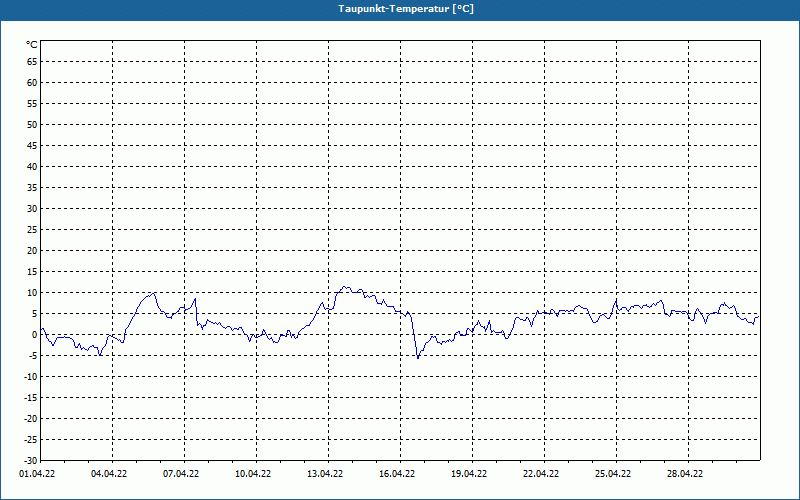This screenshot has height=500, width=800.
Task: Click the 20 y-axis label
Action: [32, 251]
